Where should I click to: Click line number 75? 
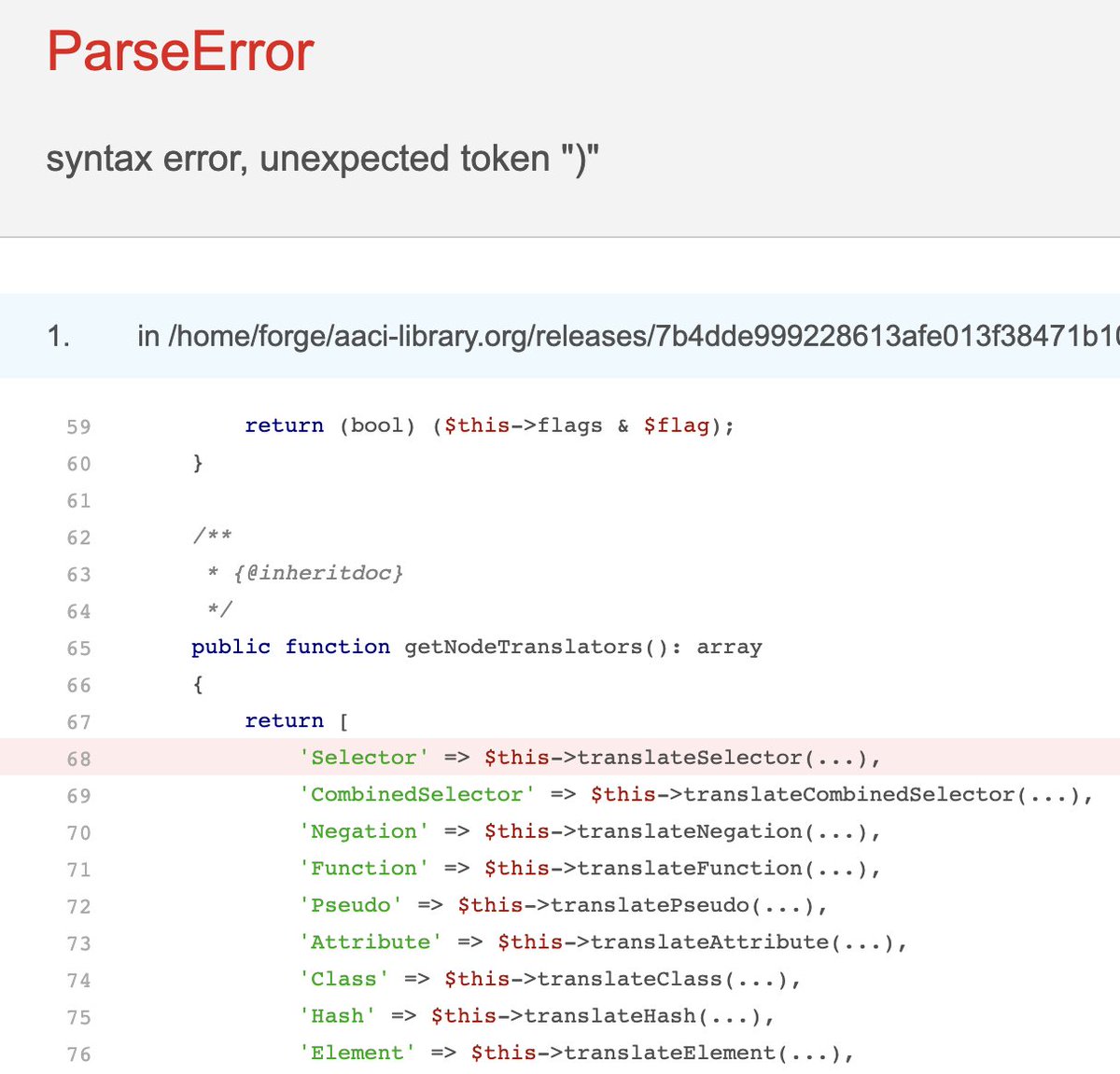tap(78, 1017)
